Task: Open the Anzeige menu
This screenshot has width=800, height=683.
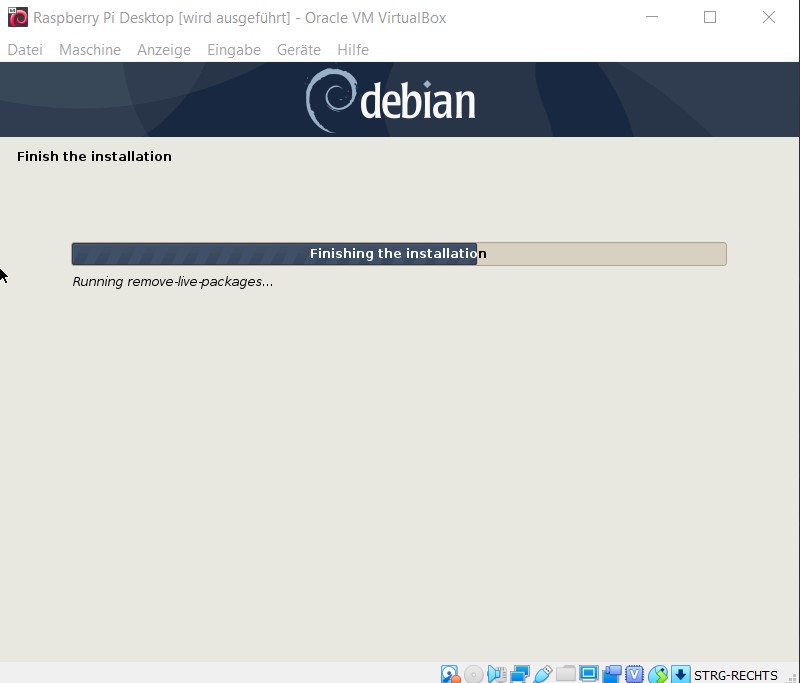Action: pos(164,49)
